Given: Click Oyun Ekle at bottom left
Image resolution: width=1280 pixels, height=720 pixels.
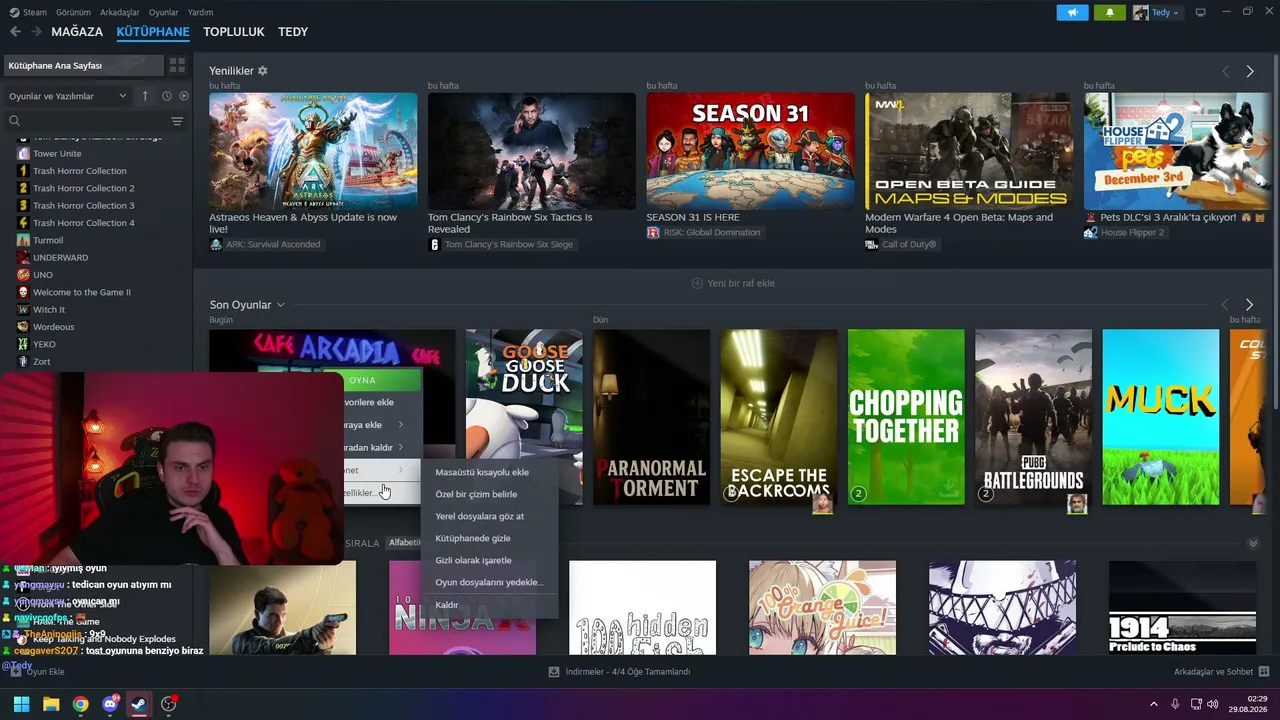Looking at the screenshot, I should click(x=38, y=672).
